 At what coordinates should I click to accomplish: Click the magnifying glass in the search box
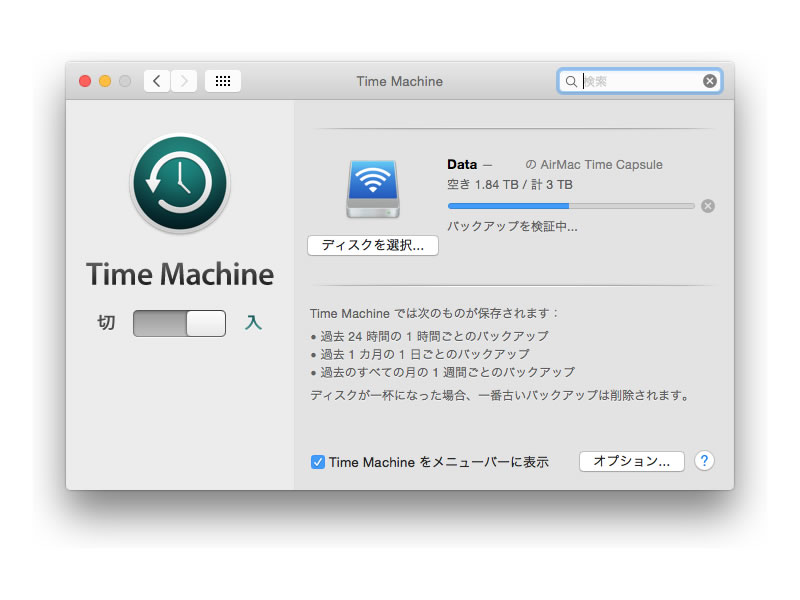coord(571,81)
